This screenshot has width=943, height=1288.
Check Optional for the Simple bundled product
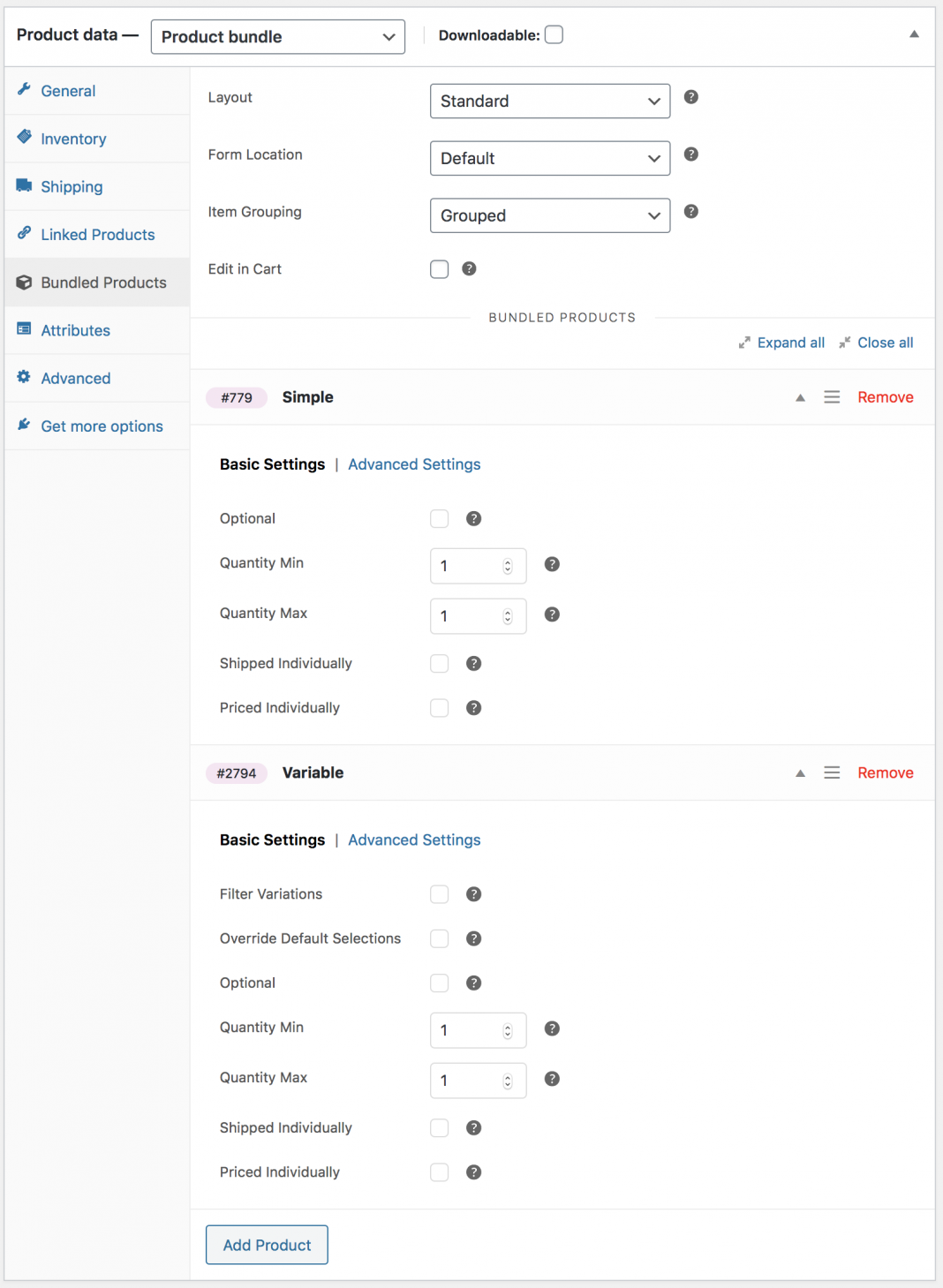point(439,518)
